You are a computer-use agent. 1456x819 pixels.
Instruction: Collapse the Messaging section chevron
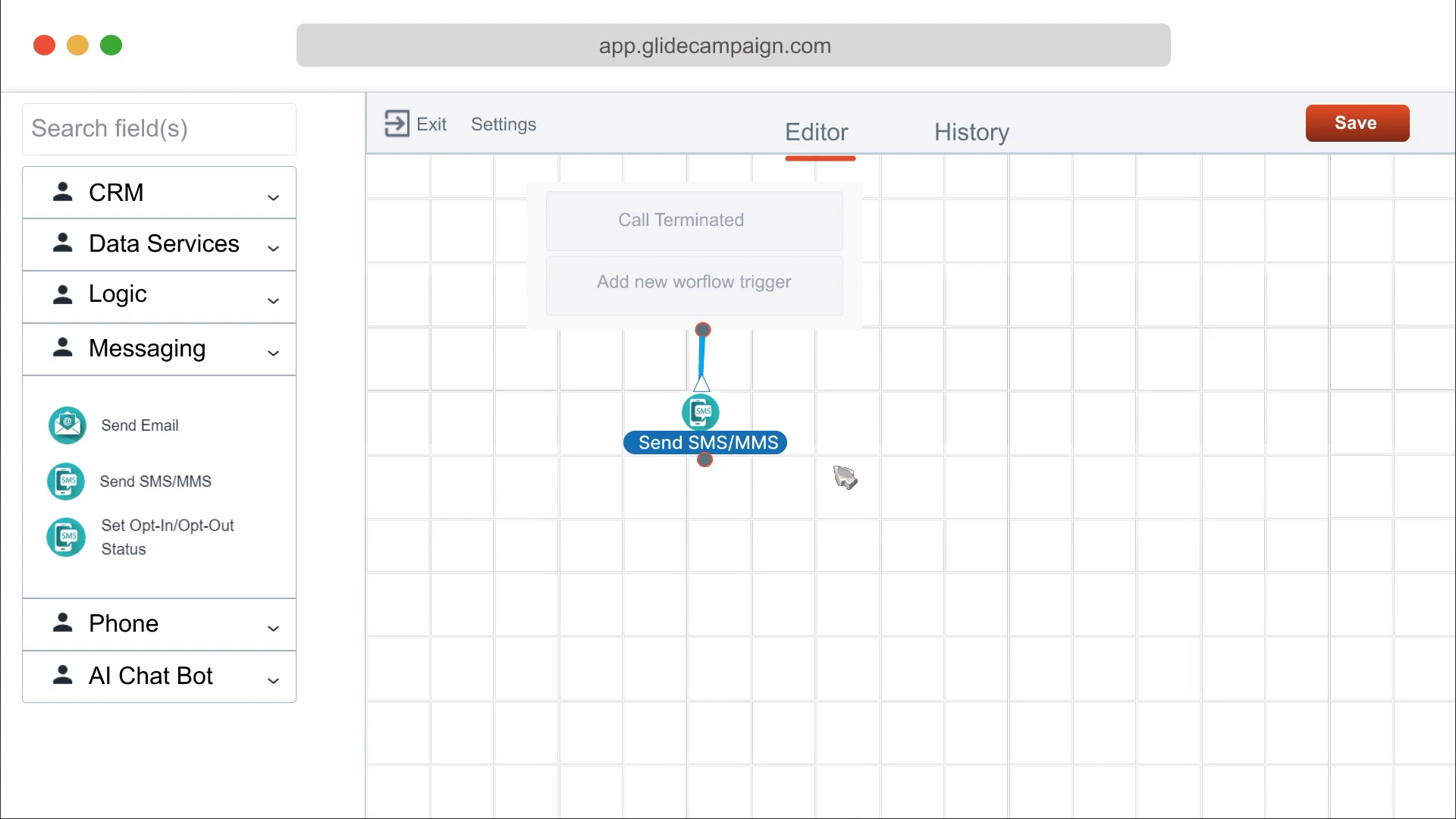273,353
